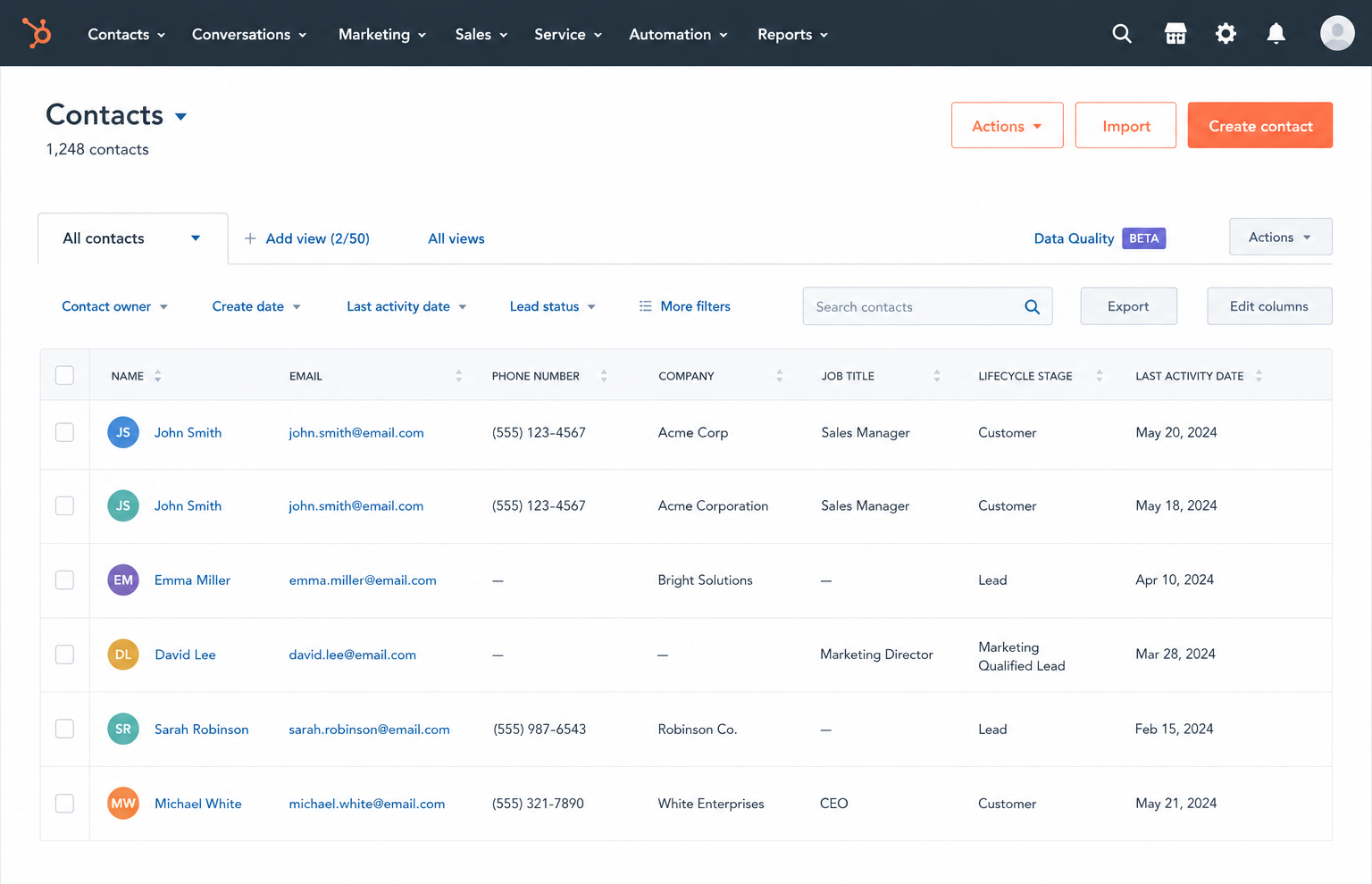
Task: Click email sarah.robinson@email.com
Action: click(x=369, y=729)
